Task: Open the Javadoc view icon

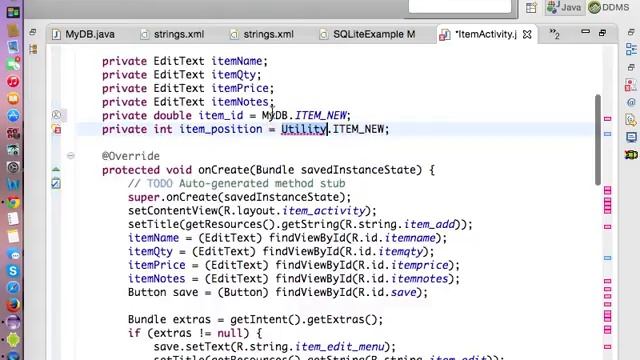Action: (631, 102)
